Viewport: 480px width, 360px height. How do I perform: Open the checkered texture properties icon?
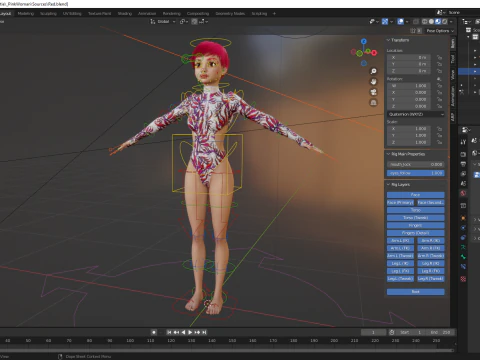click(463, 279)
